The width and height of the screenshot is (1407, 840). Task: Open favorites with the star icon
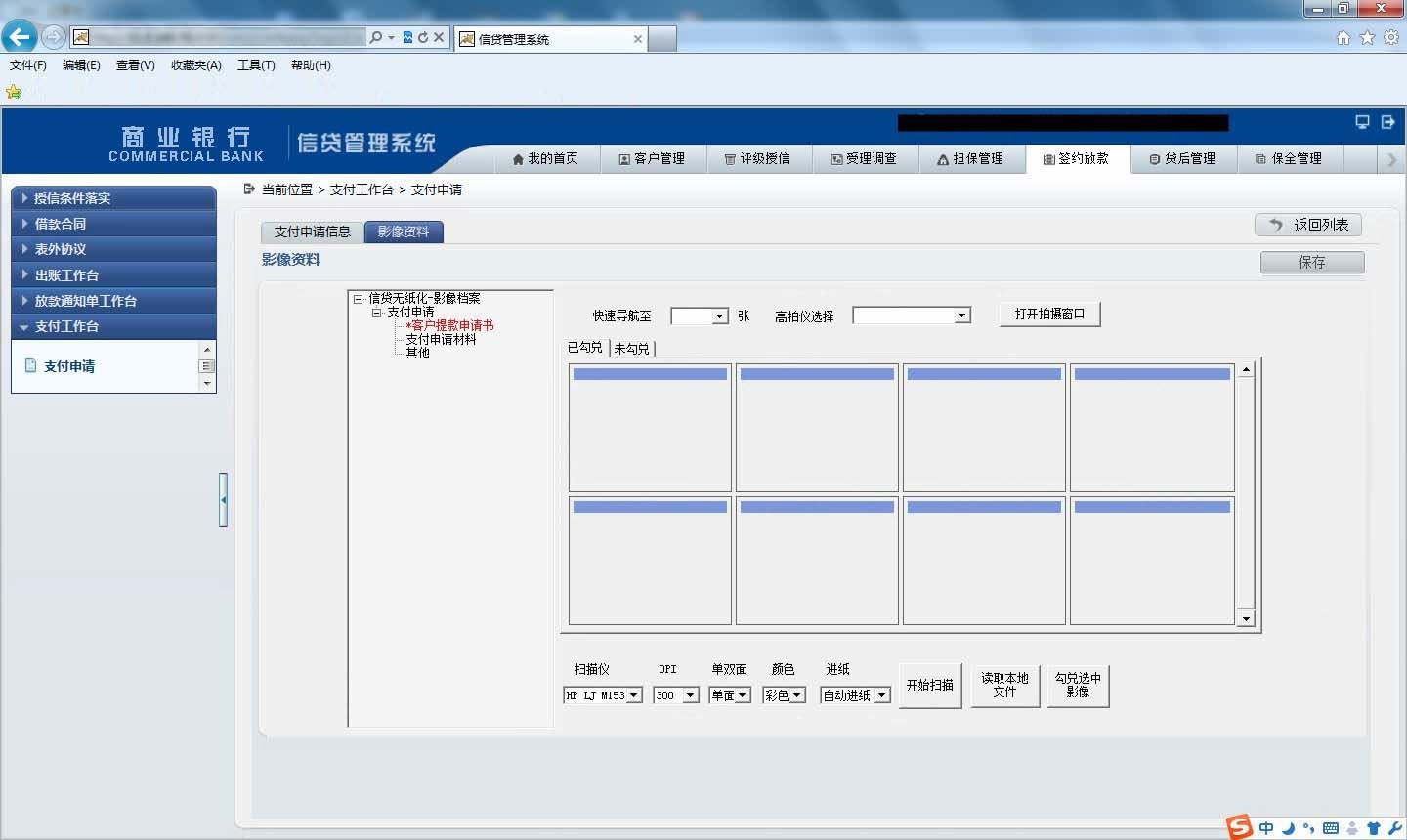[1367, 37]
